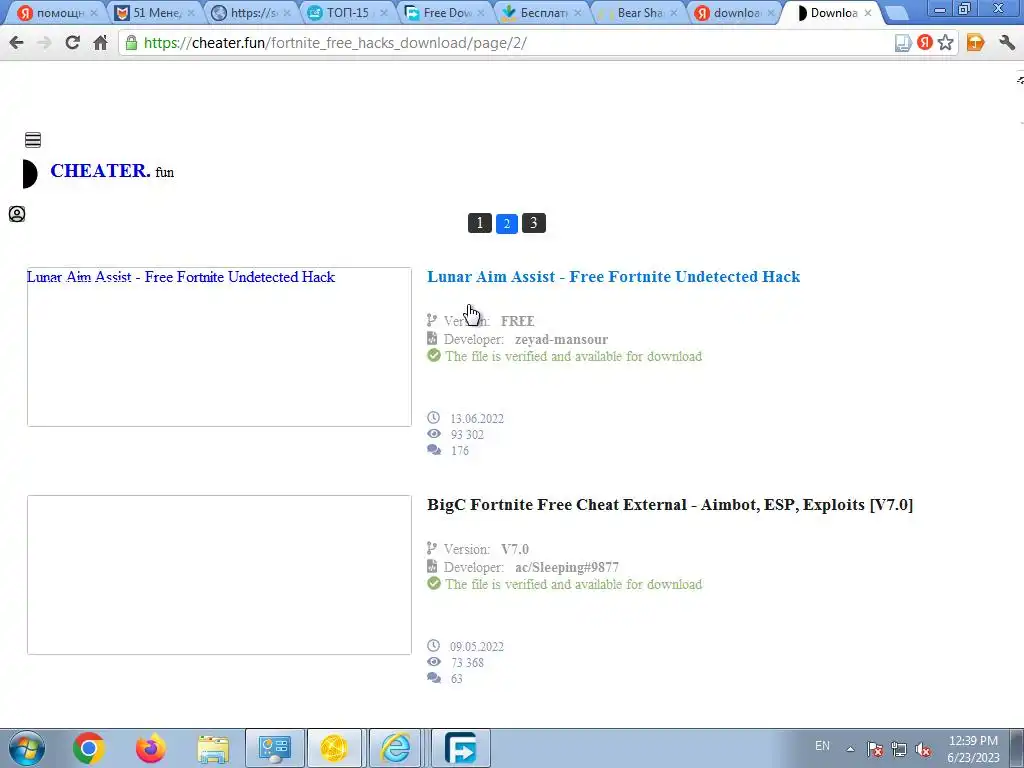
Task: Click the BigC Fortnite cheat thumbnail box
Action: tap(219, 575)
